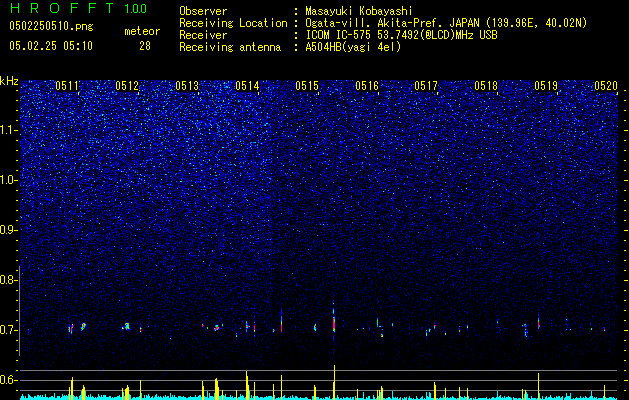Click the Receiving antenna field label
The height and width of the screenshot is (400, 629).
[230, 47]
